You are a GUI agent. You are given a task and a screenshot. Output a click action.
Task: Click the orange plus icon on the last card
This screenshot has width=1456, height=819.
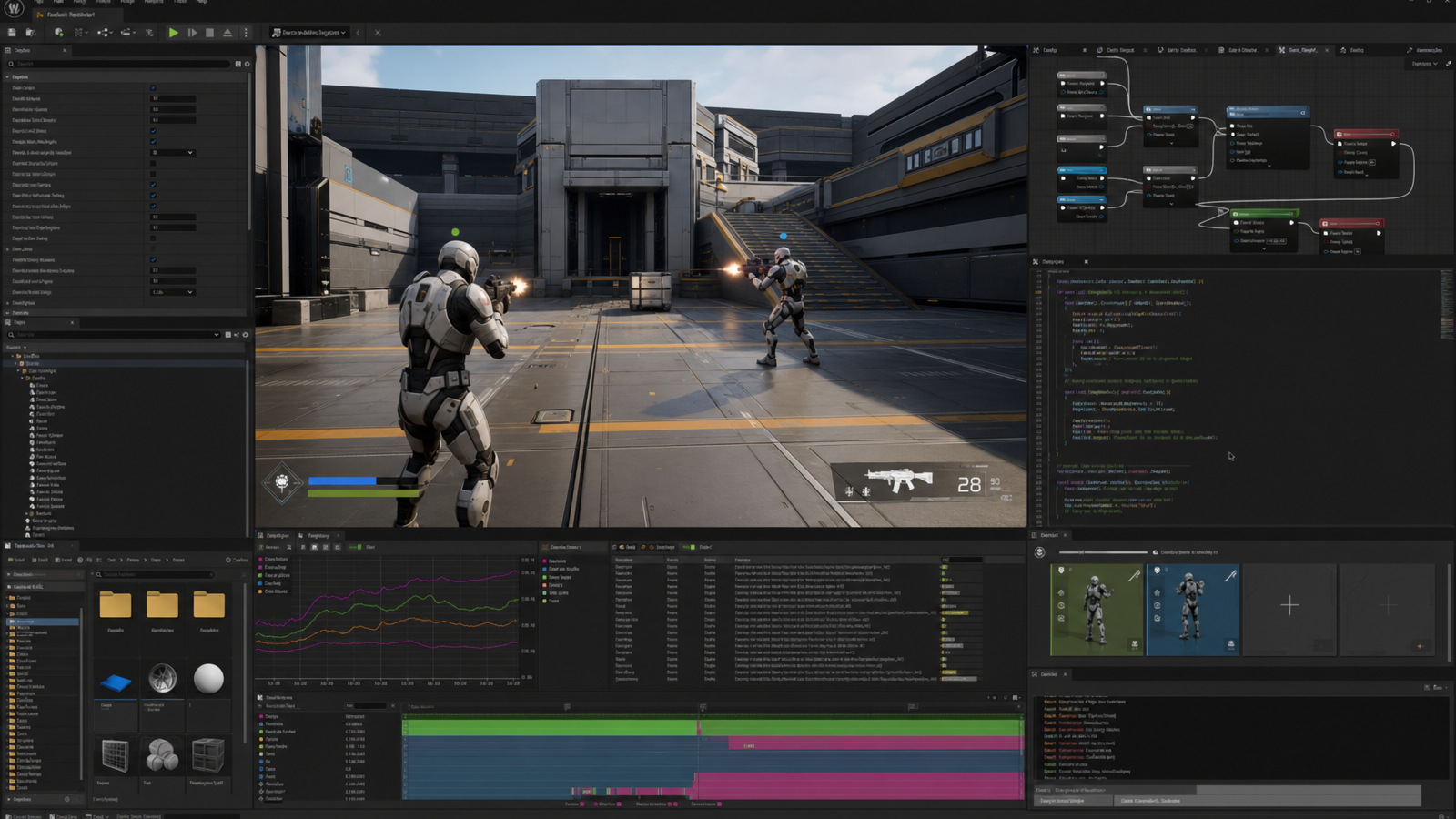[1420, 646]
